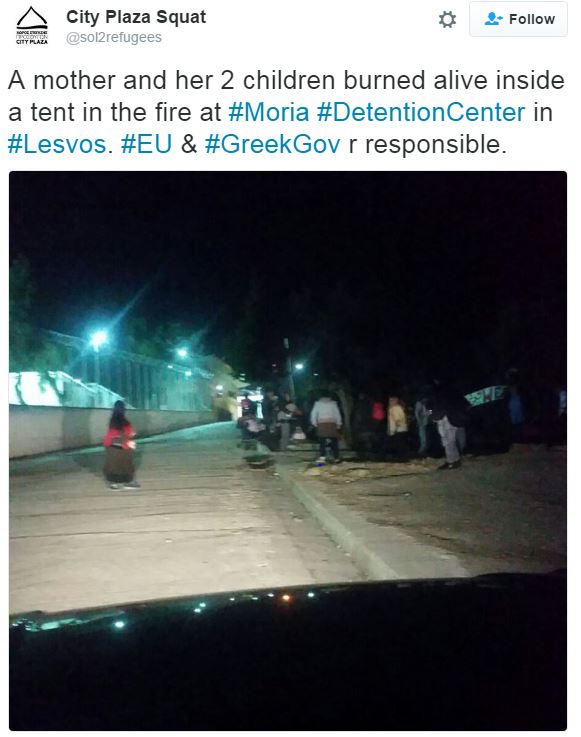
Task: Follow the City Plaza Squat account
Action: 518,19
